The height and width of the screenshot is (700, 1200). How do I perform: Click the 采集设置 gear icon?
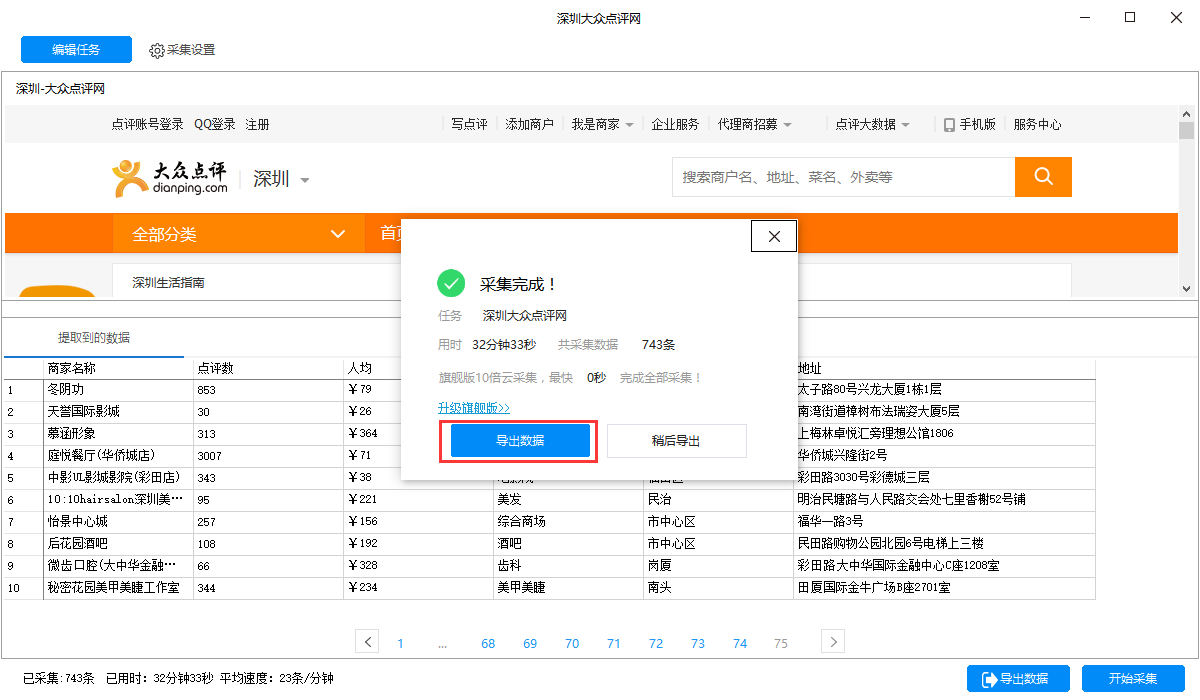click(156, 50)
